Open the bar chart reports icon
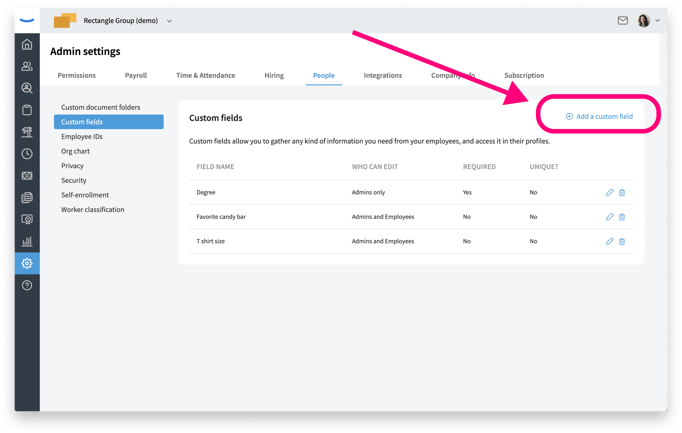Image resolution: width=682 pixels, height=433 pixels. [27, 241]
